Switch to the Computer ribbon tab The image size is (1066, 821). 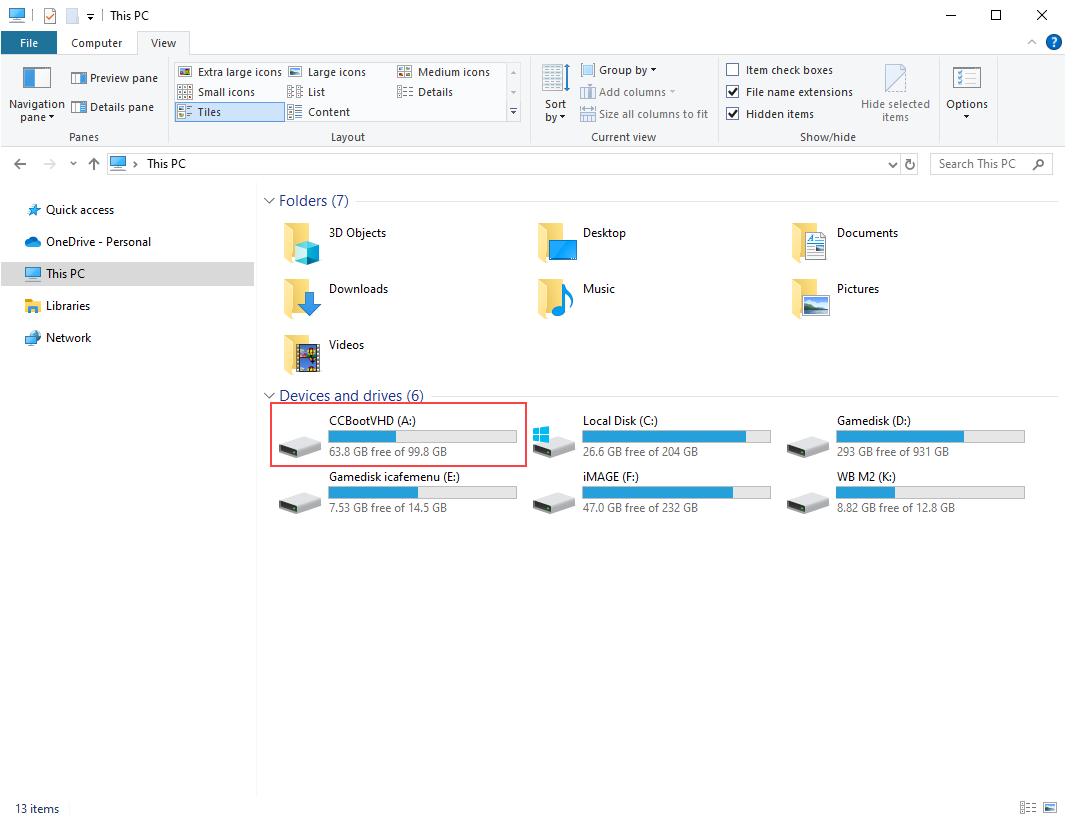point(97,43)
